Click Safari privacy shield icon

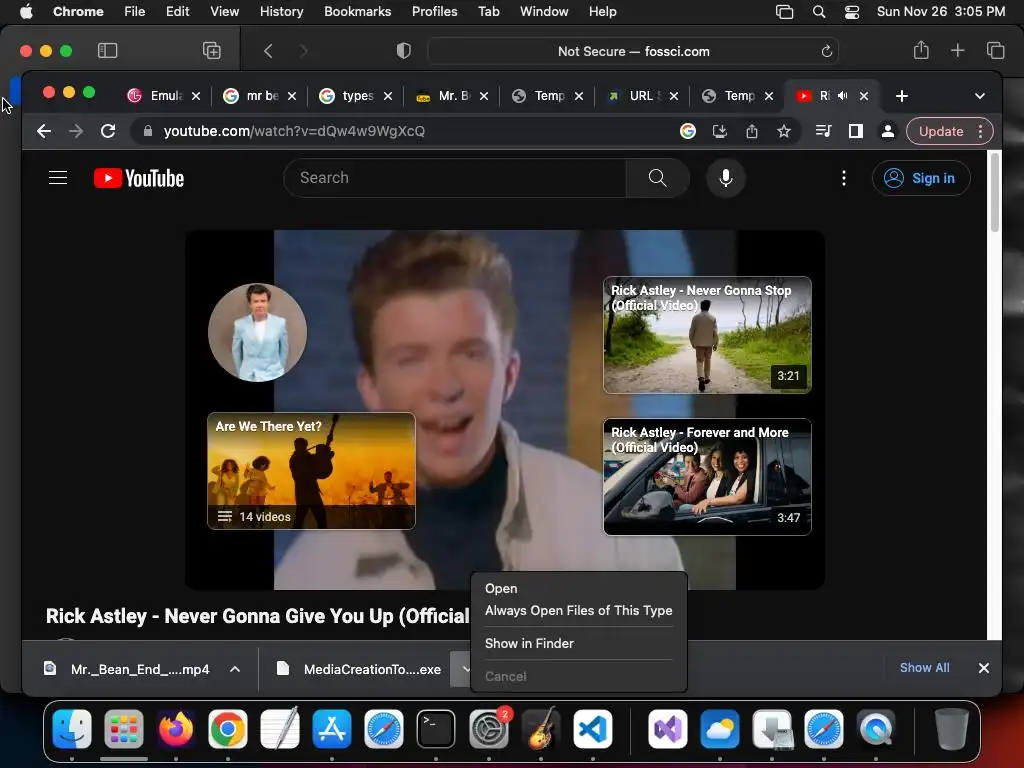pos(404,51)
